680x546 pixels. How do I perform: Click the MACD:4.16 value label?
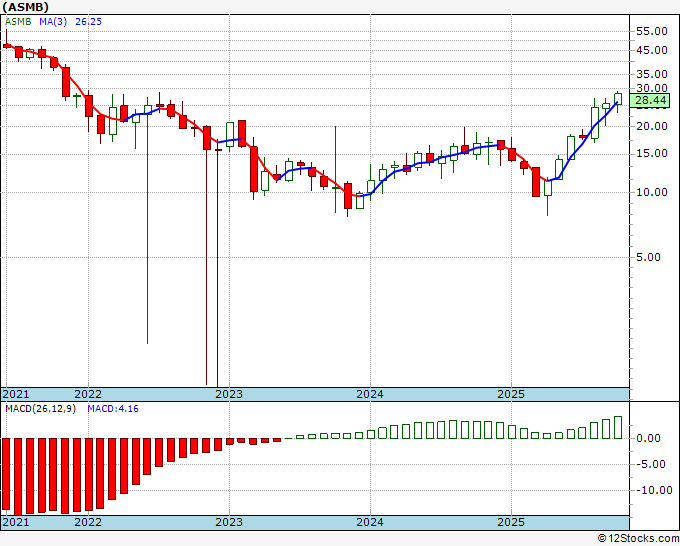click(x=113, y=409)
